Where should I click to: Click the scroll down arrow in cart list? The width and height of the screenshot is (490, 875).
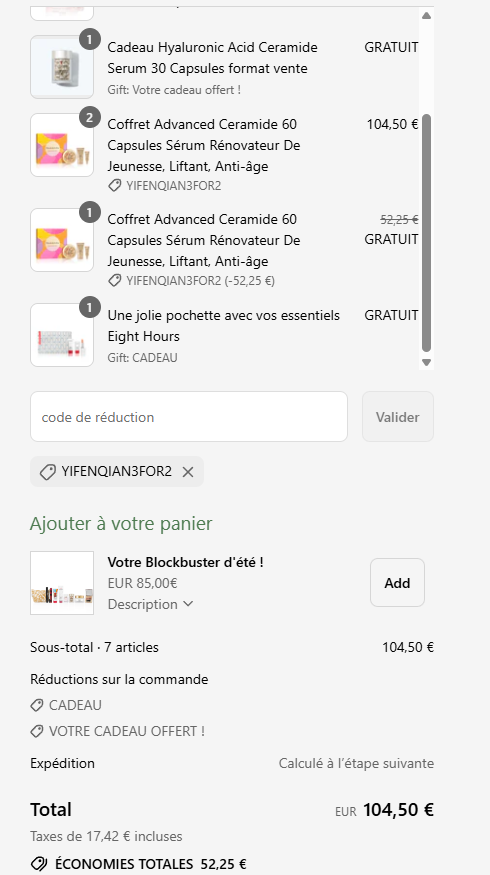(x=426, y=362)
